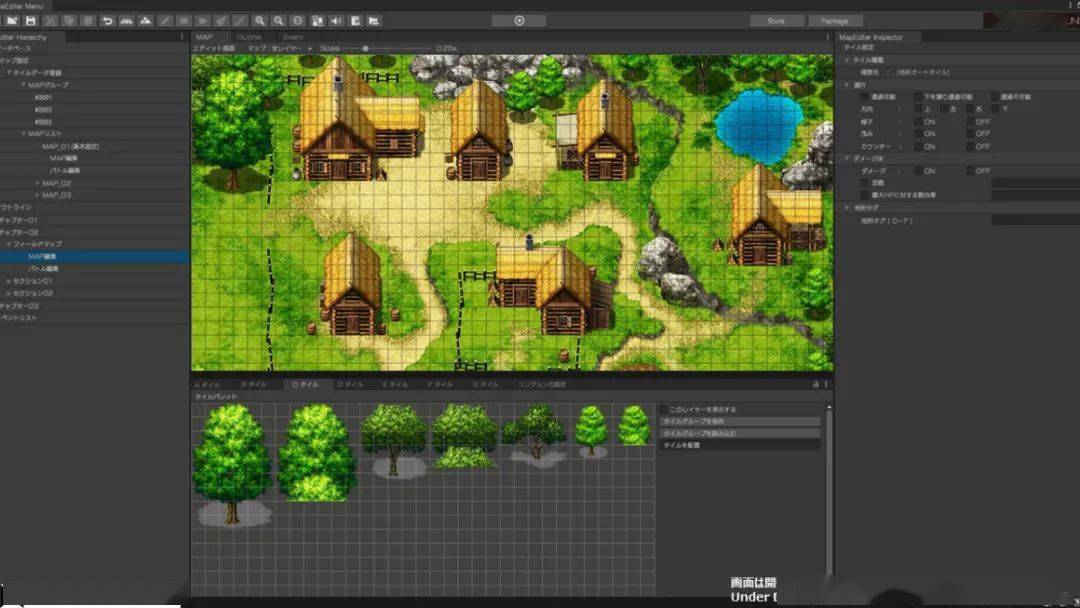Open the folder icon in toolbar
Viewport: 1080px width, 608px height.
(x=11, y=20)
